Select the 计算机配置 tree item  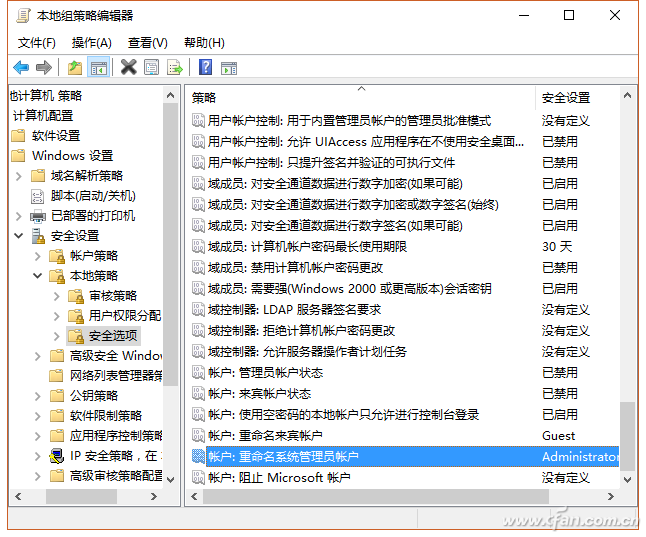pos(43,116)
